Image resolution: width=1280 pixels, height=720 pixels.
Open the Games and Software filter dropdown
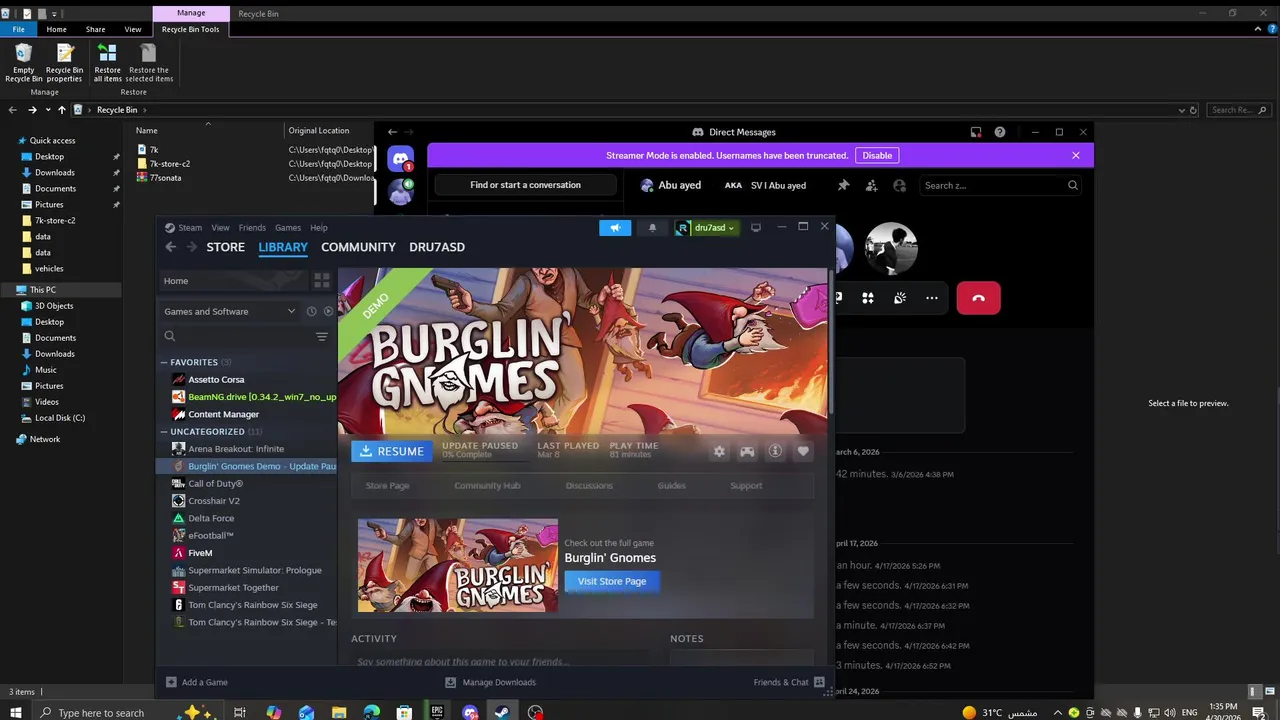pyautogui.click(x=230, y=311)
